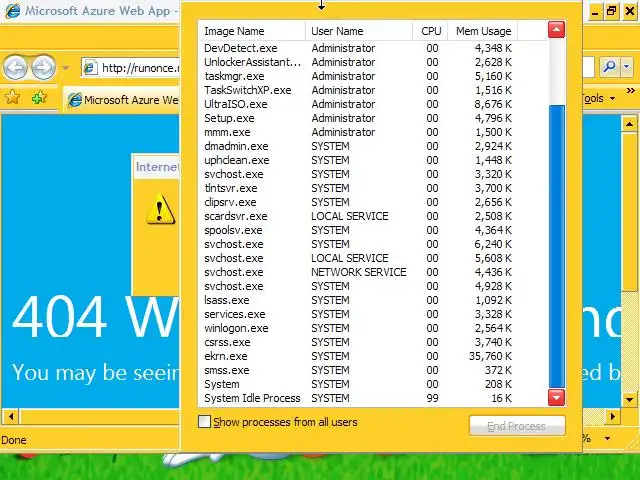The image size is (640, 480).
Task: Select the lsass.exe process
Action: click(358, 300)
